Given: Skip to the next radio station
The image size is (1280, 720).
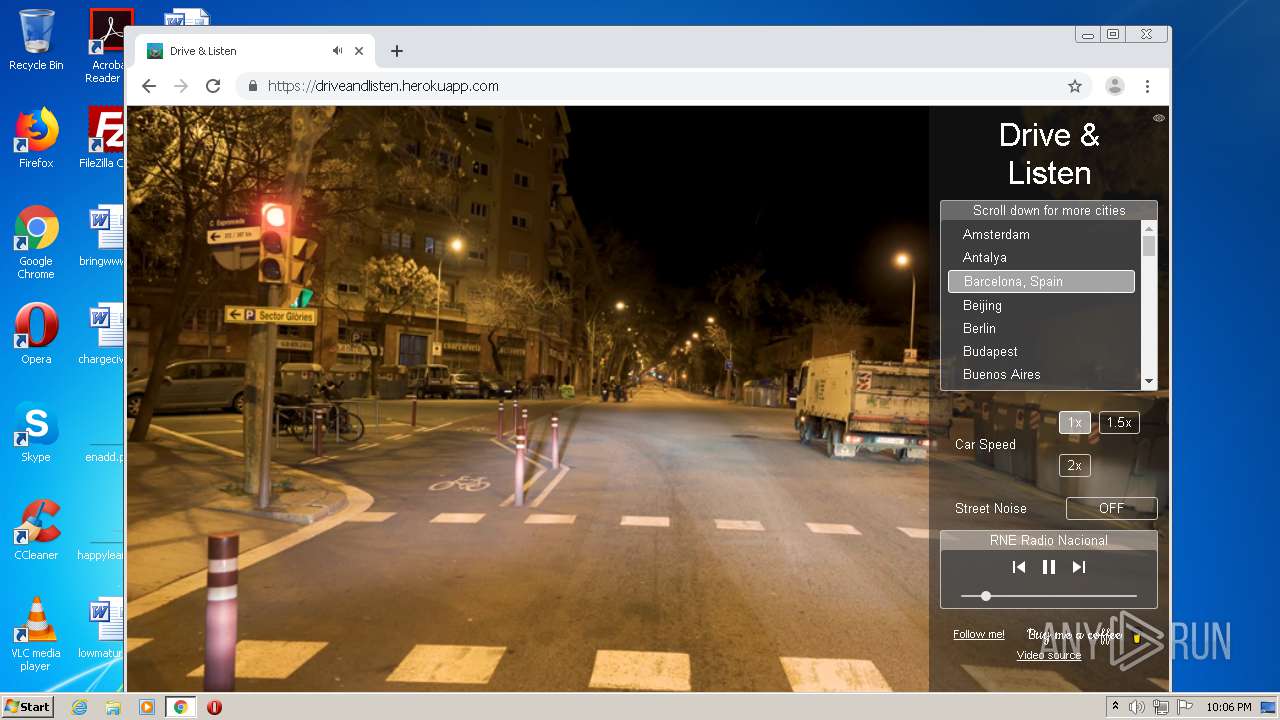Looking at the screenshot, I should (x=1079, y=567).
